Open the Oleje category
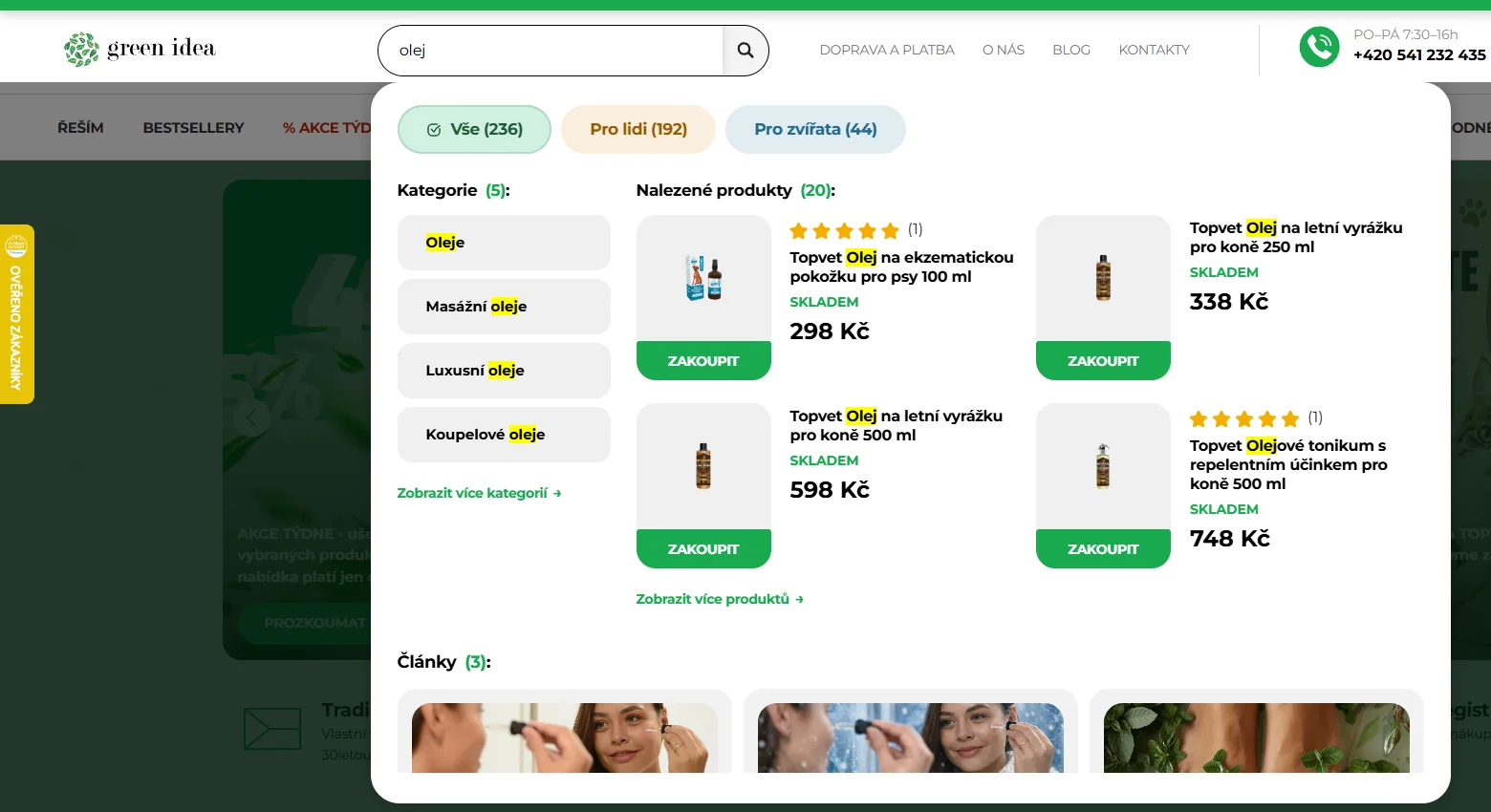 [x=504, y=243]
